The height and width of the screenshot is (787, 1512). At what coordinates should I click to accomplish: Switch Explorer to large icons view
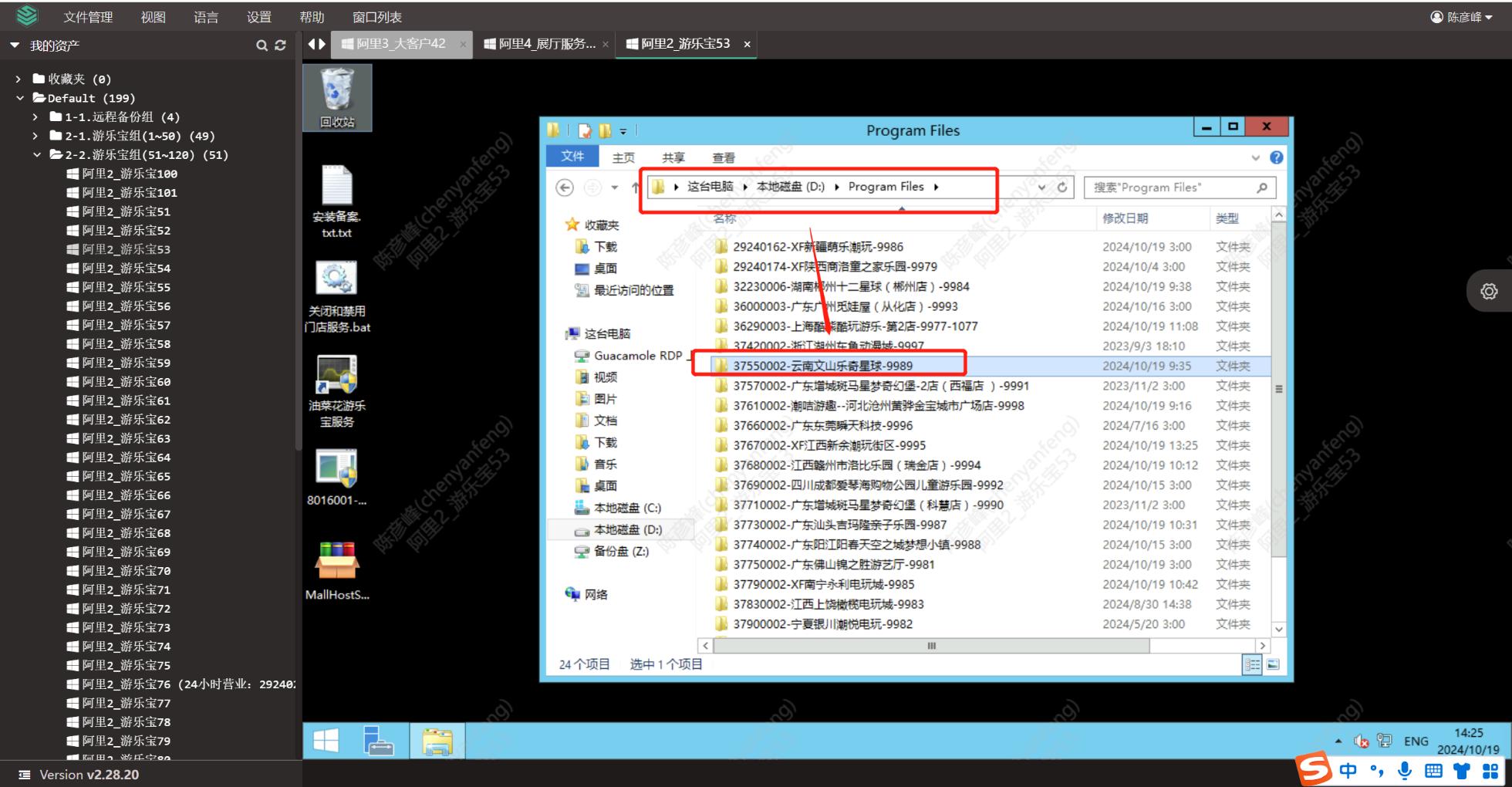tap(1273, 664)
